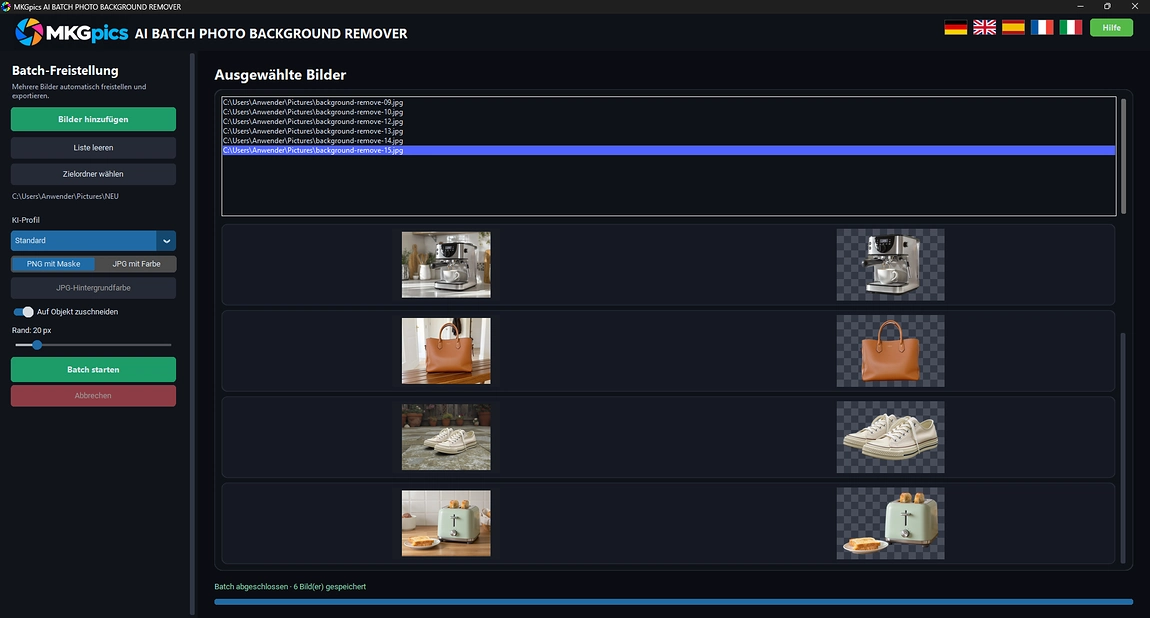
Task: Click the Rand margin slider handle
Action: [x=37, y=345]
